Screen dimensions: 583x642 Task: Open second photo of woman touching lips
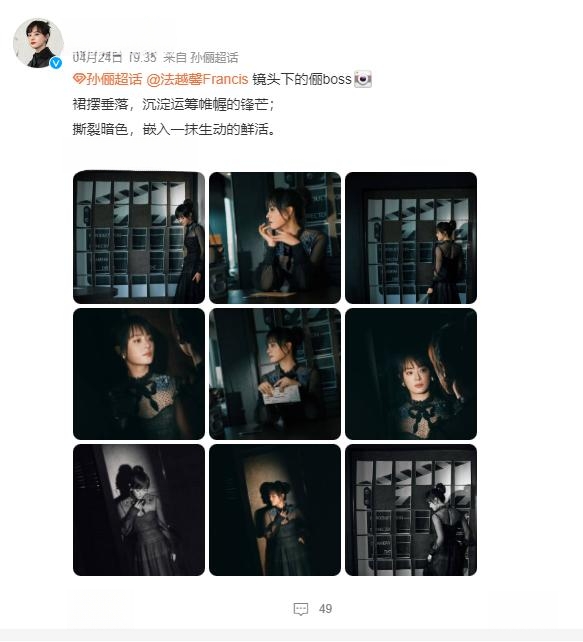pyautogui.click(x=275, y=238)
